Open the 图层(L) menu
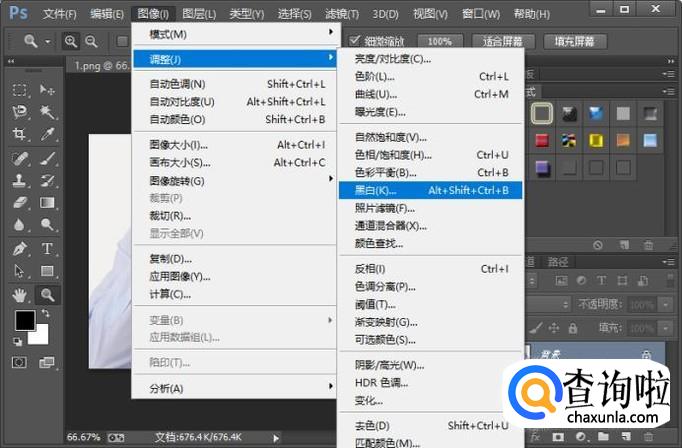The image size is (682, 448). tap(199, 14)
